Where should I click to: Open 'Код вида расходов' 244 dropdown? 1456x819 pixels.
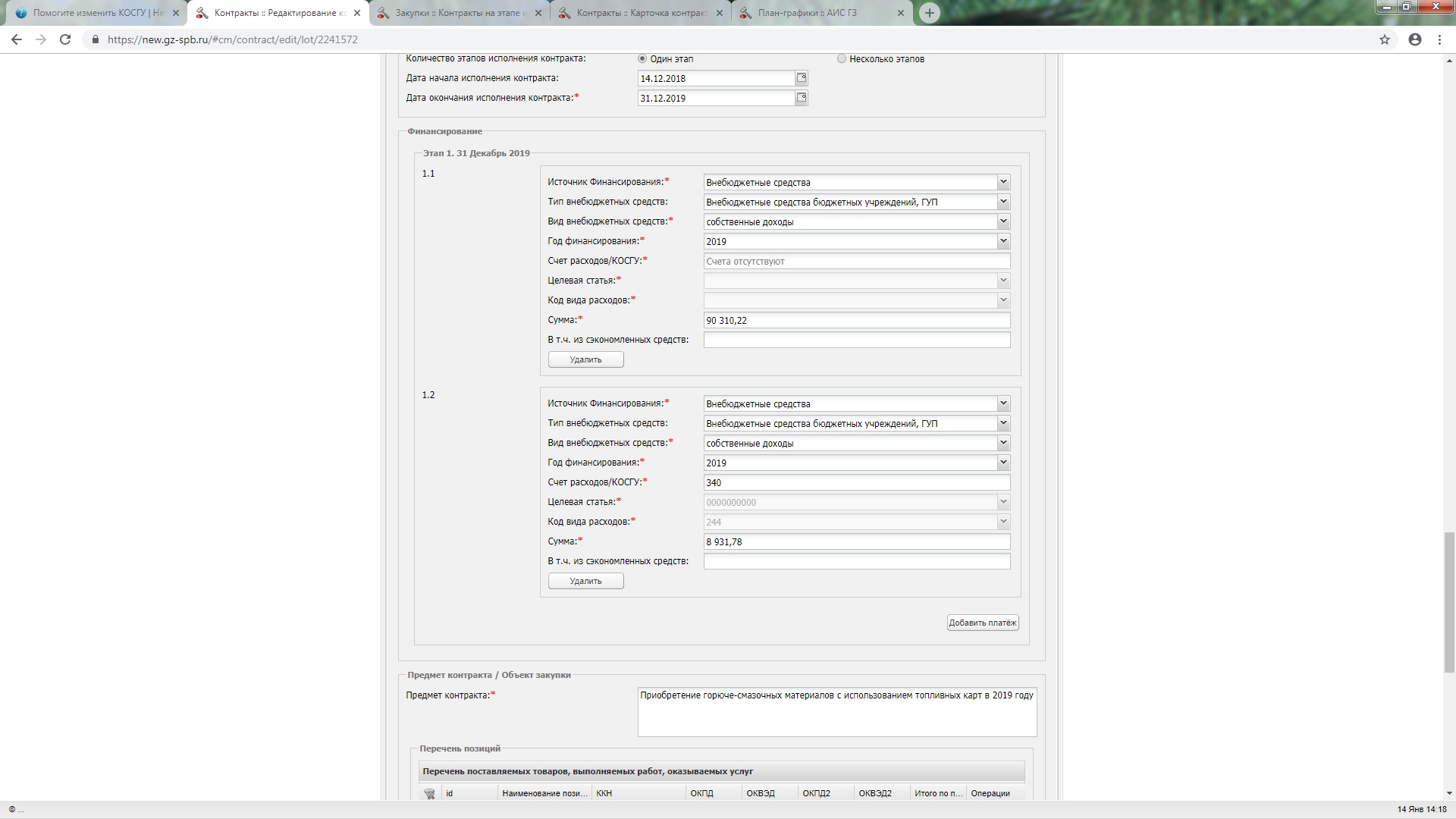[x=1003, y=522]
